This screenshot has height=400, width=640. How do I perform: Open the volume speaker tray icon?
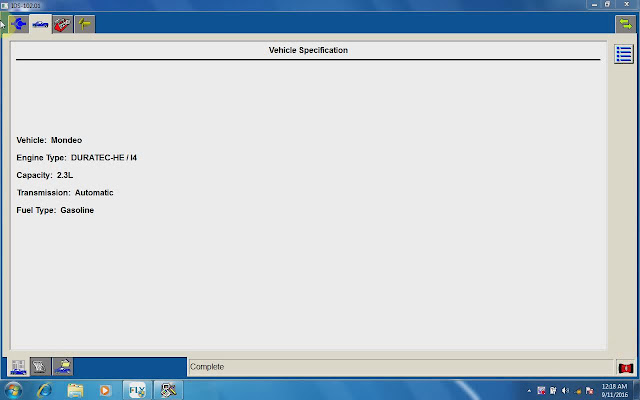click(x=565, y=391)
